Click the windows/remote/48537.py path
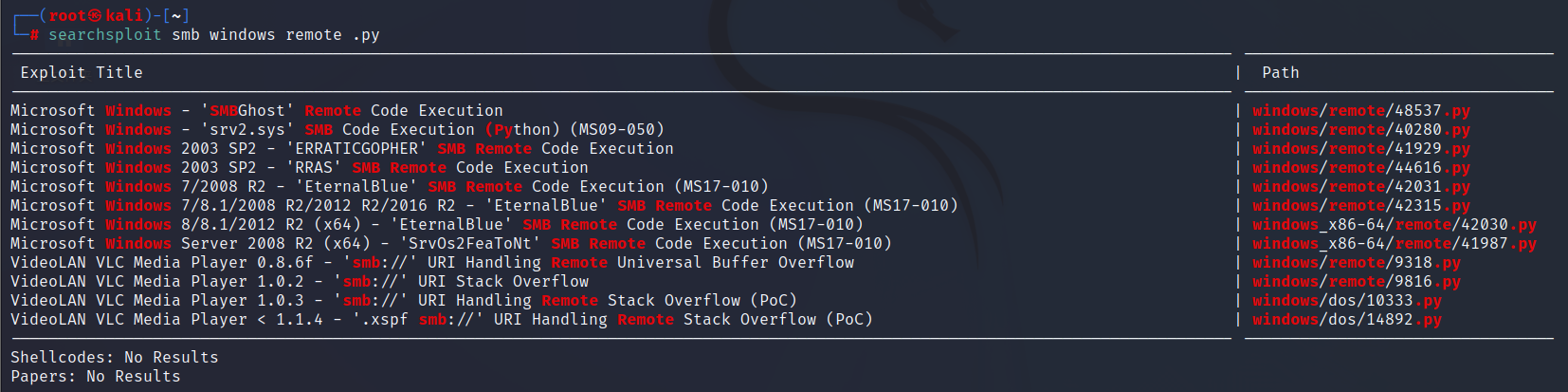This screenshot has height=392, width=1568. (x=1360, y=111)
